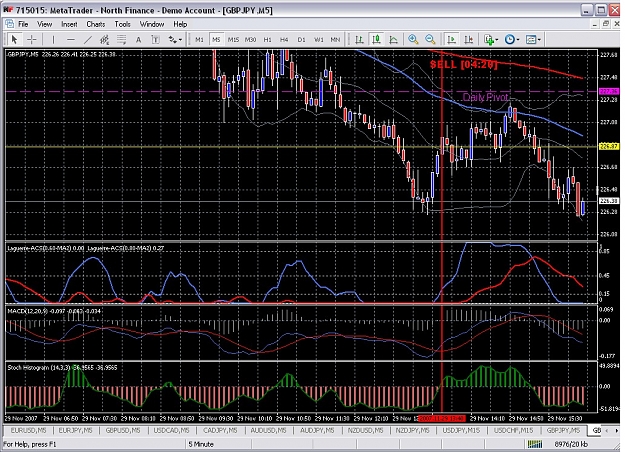Switch to the NZDUSD,M5 chart tab
This screenshot has width=625, height=452.
pos(365,430)
